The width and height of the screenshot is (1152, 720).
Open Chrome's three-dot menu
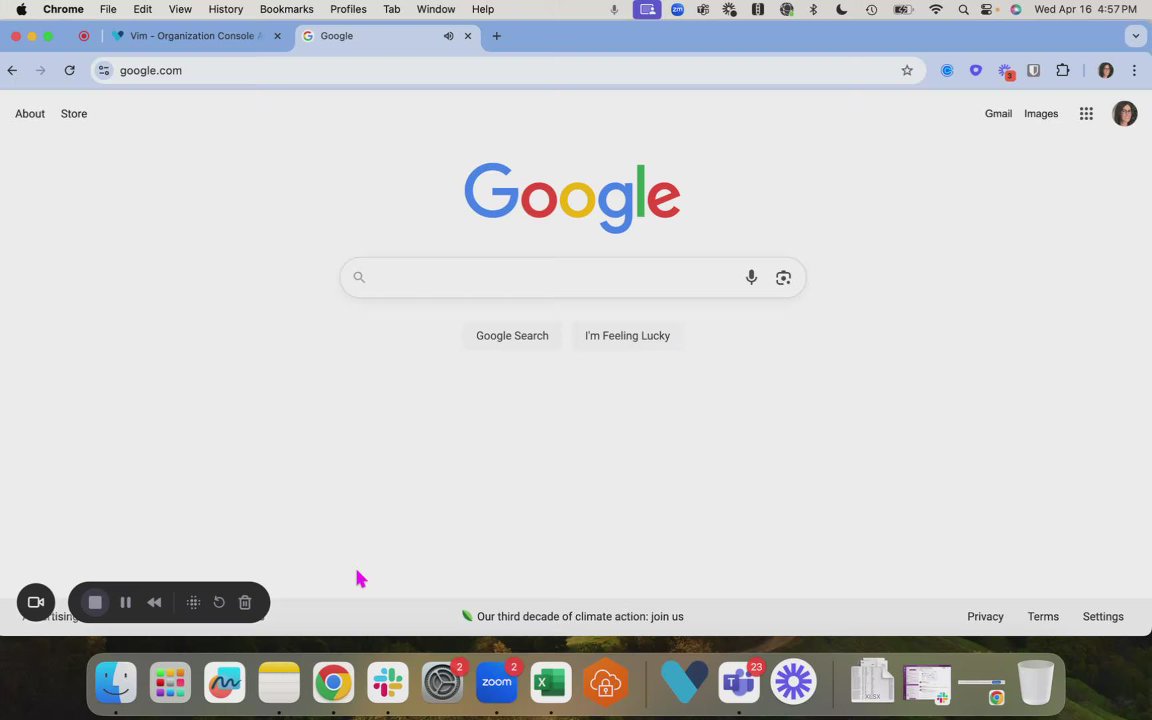[1134, 71]
